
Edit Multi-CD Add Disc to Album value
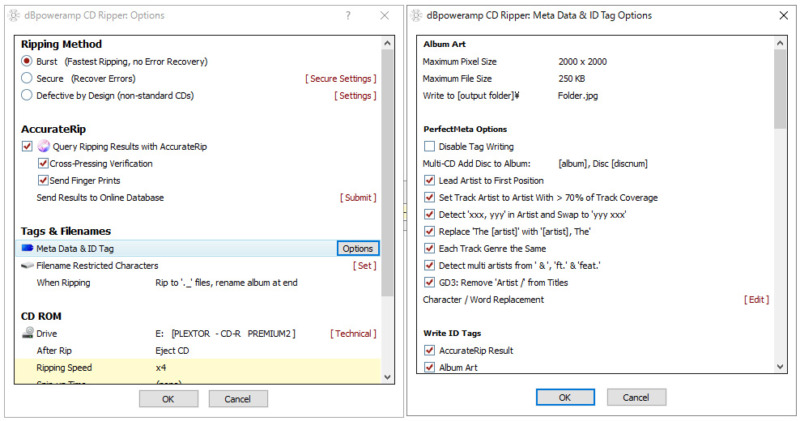(x=603, y=163)
